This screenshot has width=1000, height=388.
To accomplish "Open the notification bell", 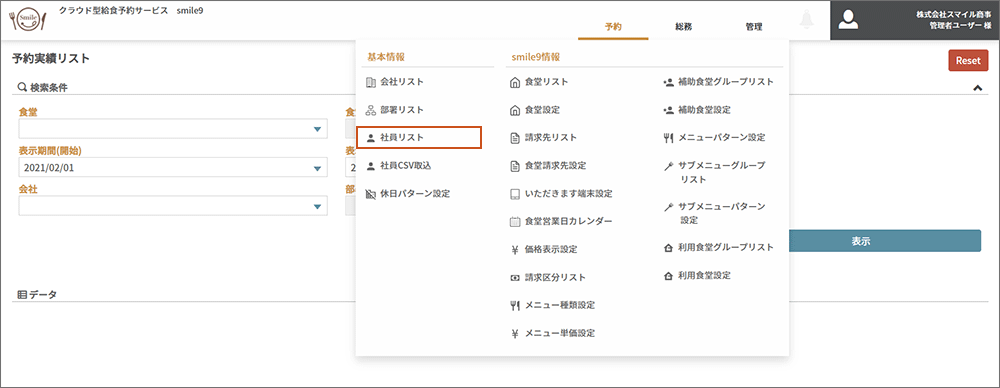I will click(807, 20).
